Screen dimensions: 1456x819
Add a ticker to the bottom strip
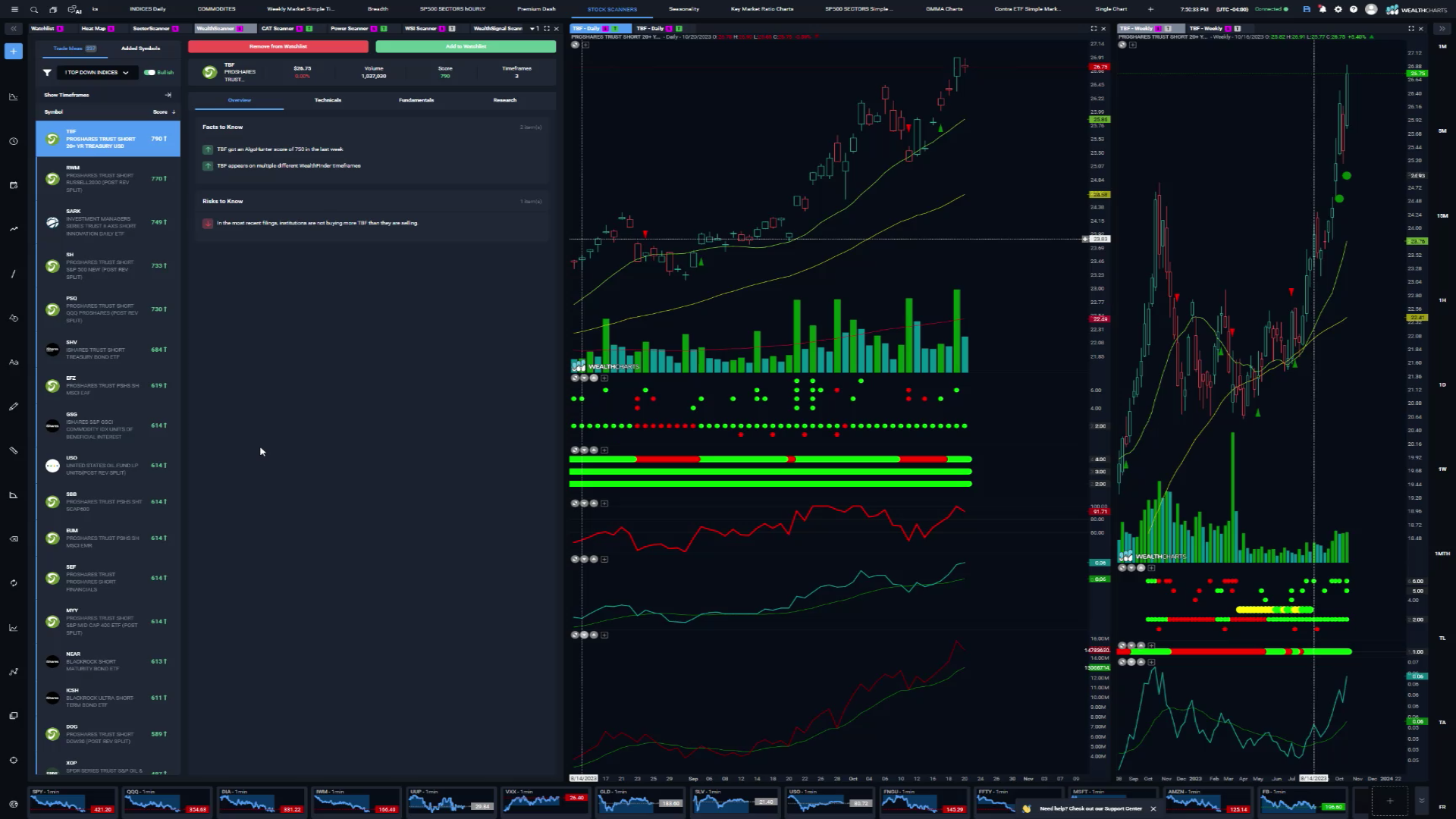pyautogui.click(x=1390, y=801)
